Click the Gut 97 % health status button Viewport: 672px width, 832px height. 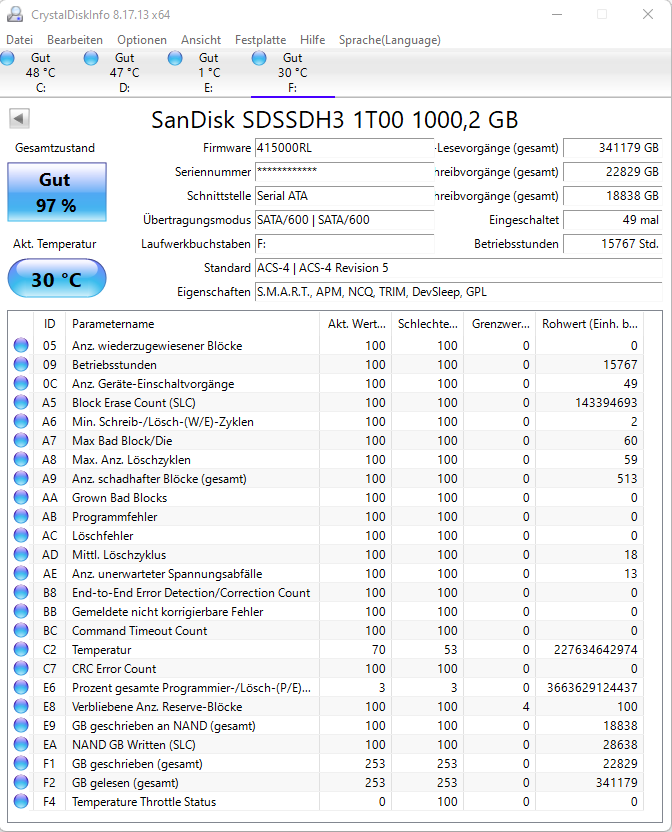click(57, 192)
